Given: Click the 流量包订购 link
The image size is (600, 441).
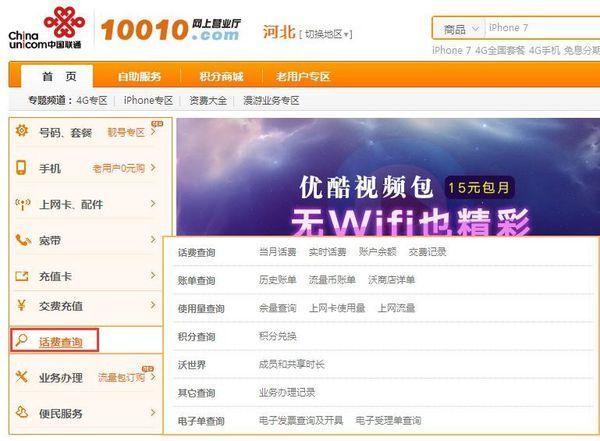Looking at the screenshot, I should [x=121, y=378].
